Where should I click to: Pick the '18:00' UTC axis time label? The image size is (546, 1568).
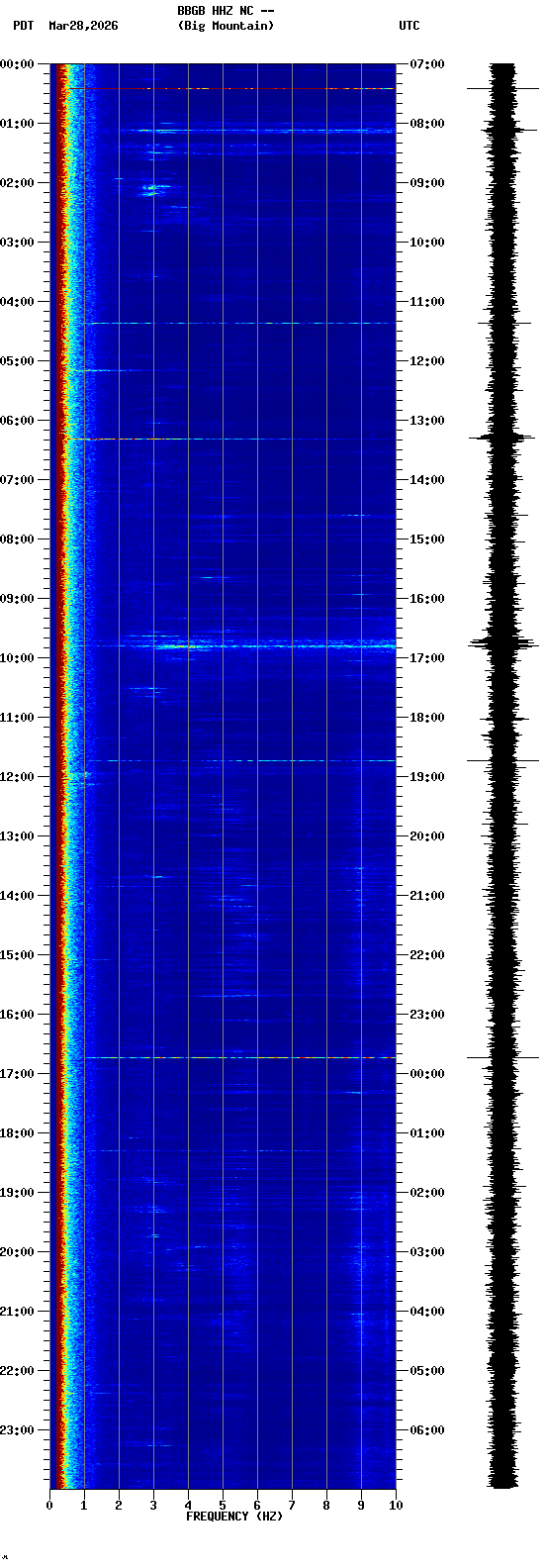(x=426, y=718)
